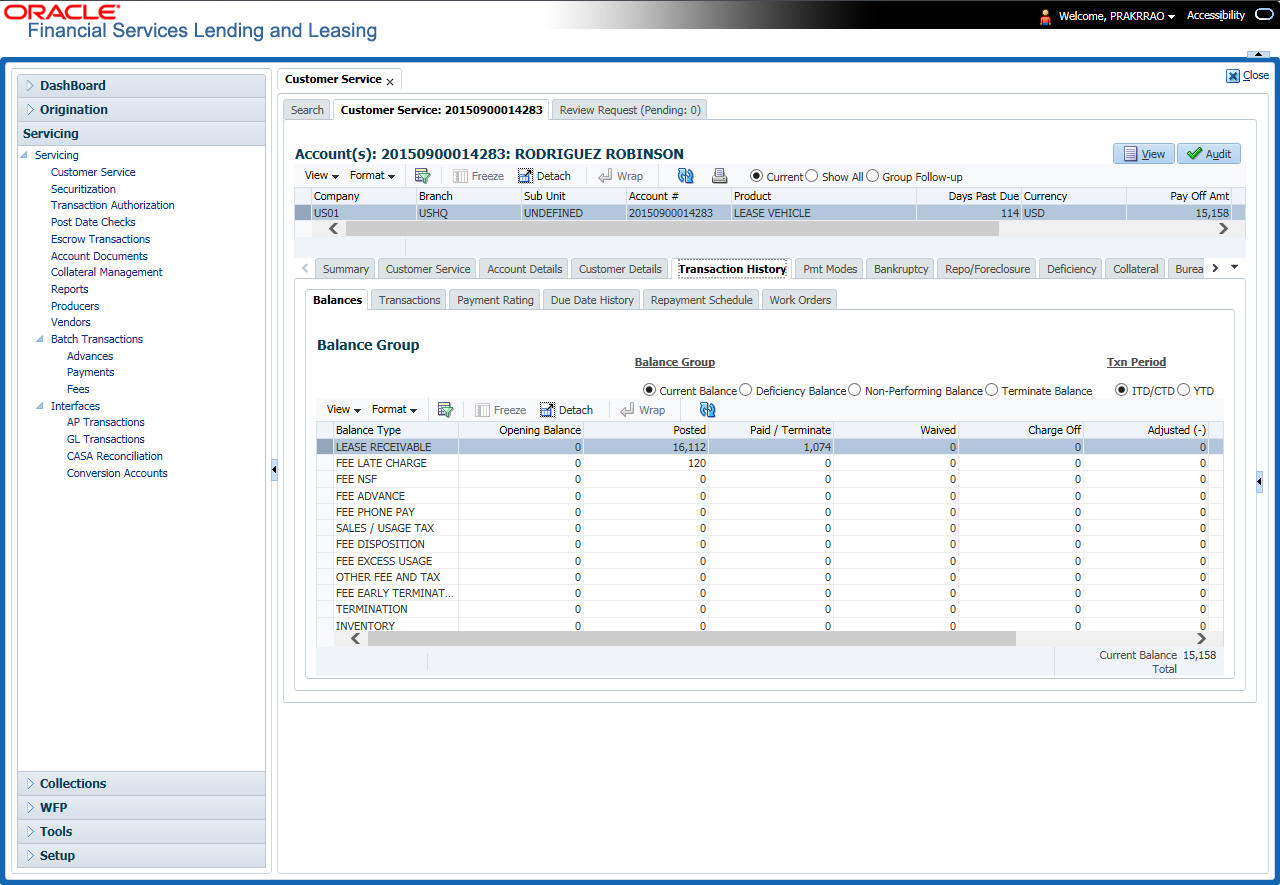1280x885 pixels.
Task: Detach the Balance Group table
Action: coord(566,410)
